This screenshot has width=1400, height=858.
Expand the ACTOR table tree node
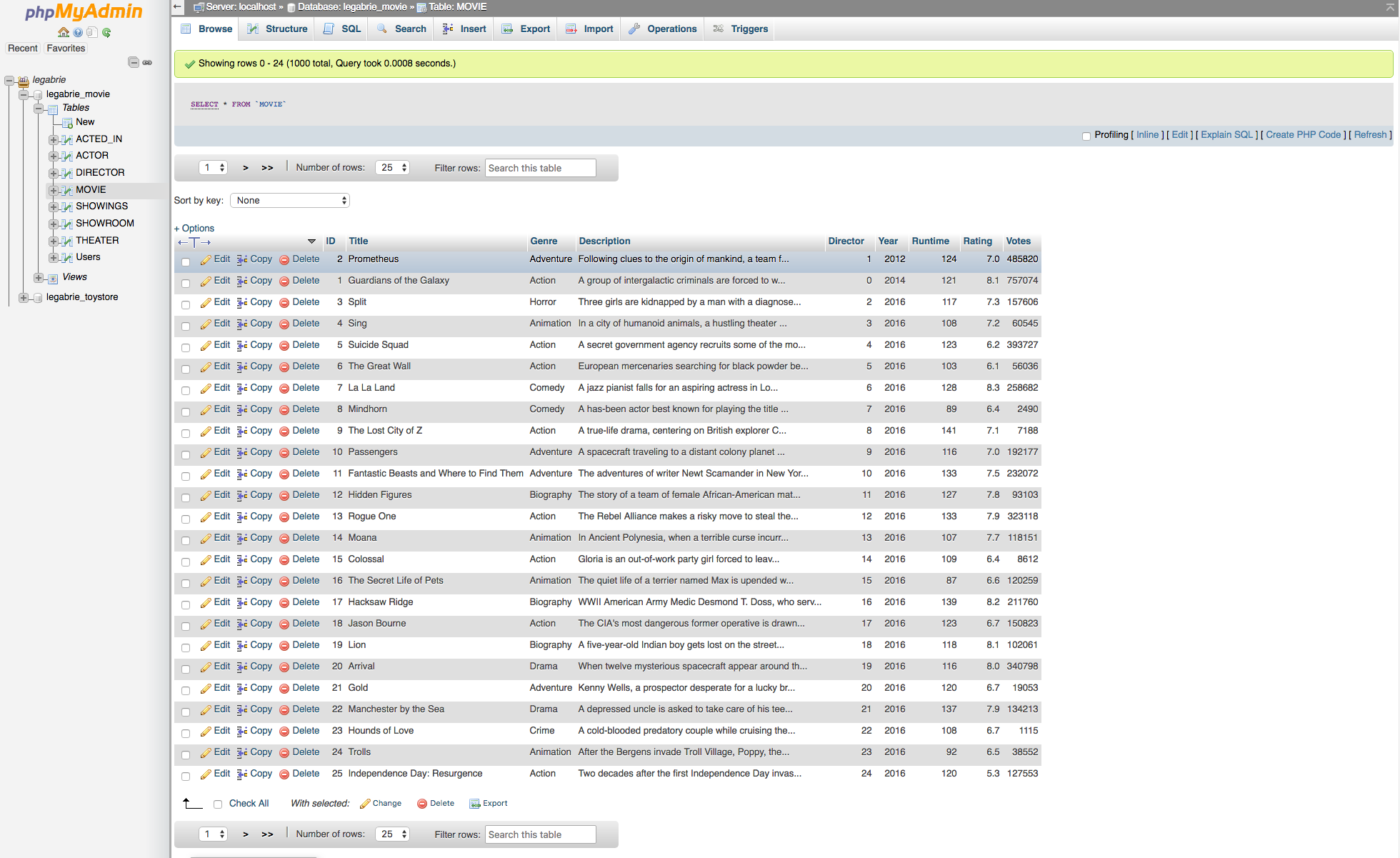point(54,156)
